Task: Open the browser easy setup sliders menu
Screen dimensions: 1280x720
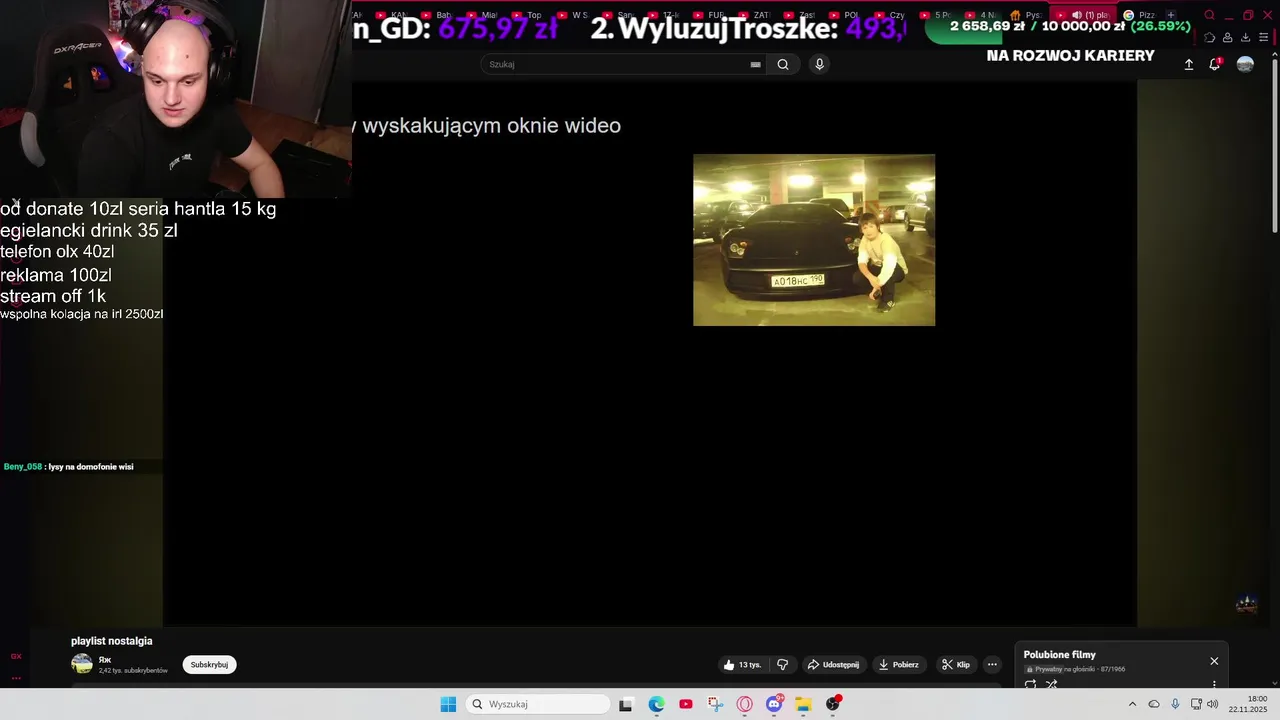Action: click(x=1263, y=38)
